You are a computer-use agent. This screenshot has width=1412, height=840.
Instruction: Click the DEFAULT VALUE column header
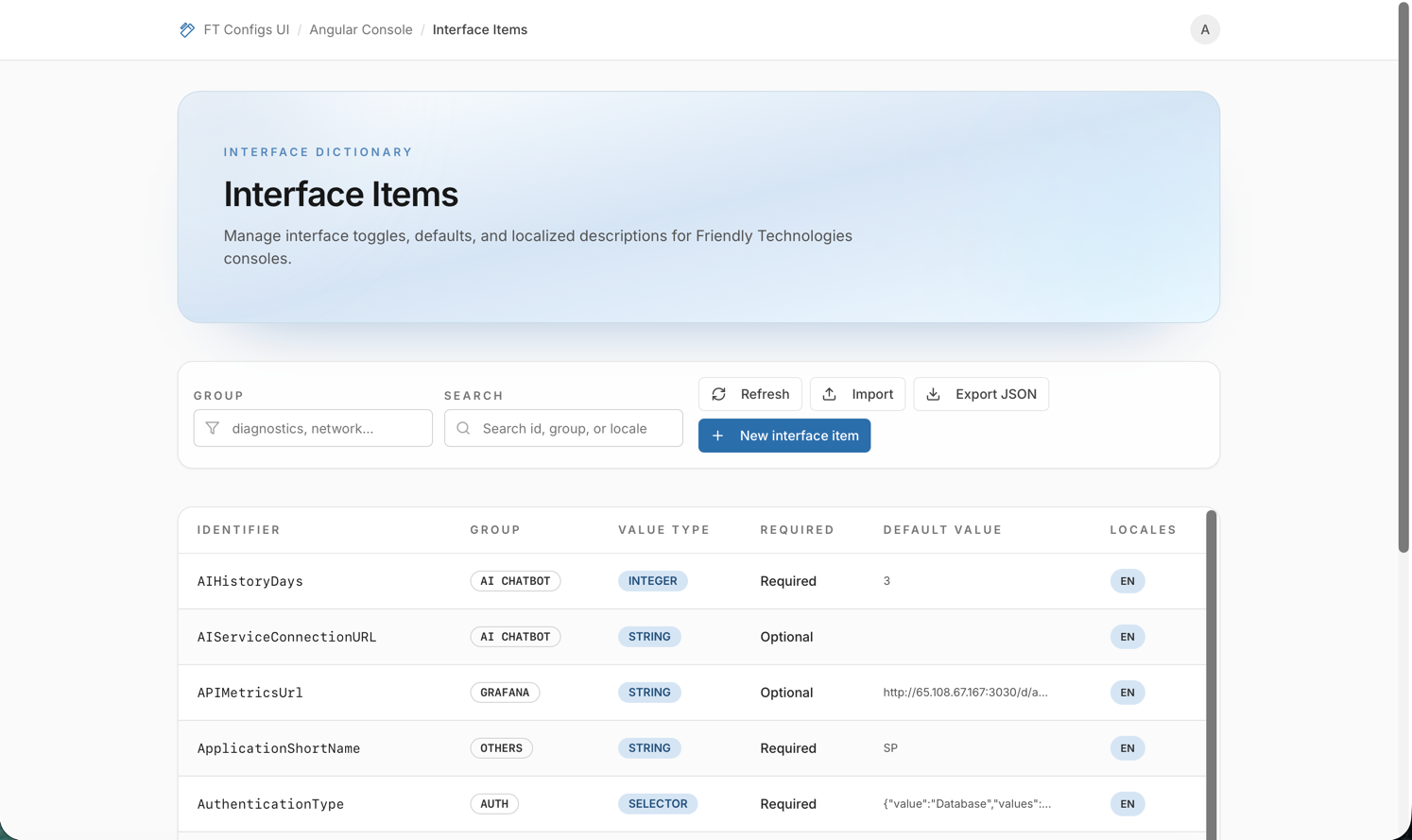point(942,530)
